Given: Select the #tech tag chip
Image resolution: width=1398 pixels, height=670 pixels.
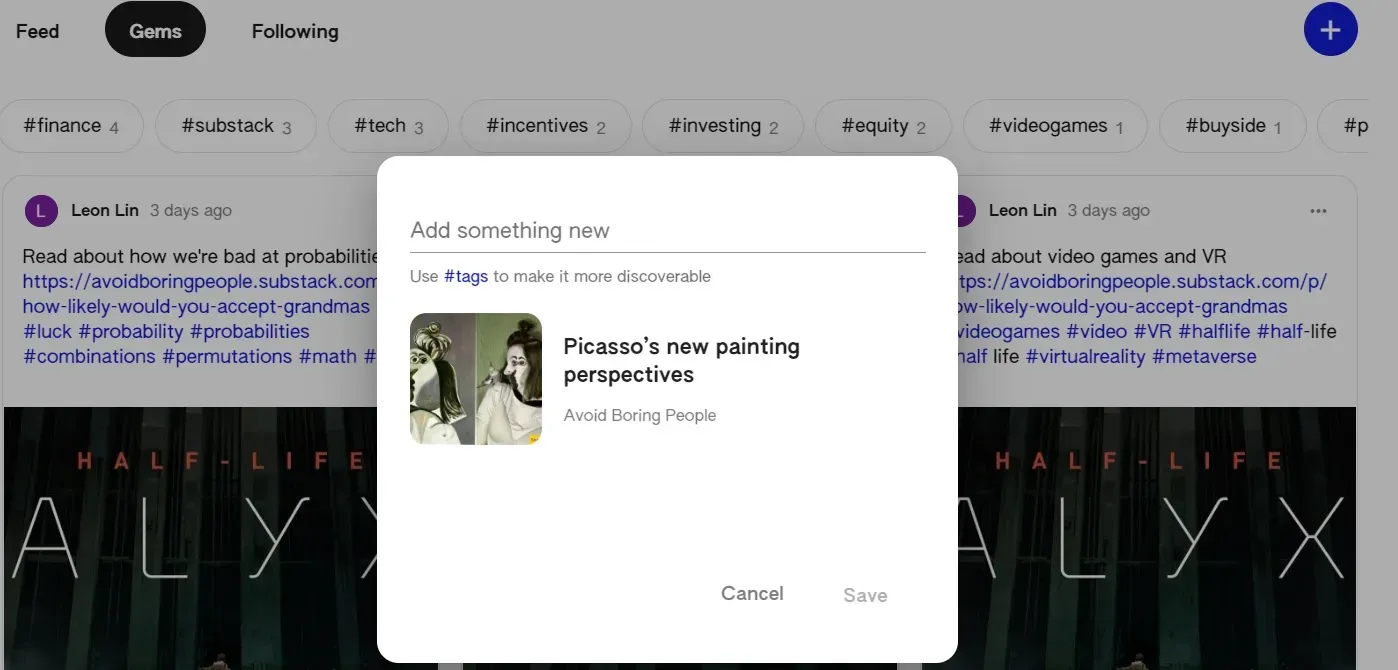Looking at the screenshot, I should 388,126.
